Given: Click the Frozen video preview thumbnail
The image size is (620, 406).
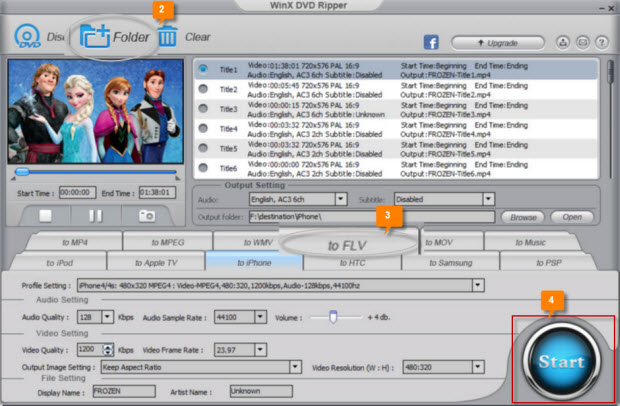Looking at the screenshot, I should tap(96, 111).
